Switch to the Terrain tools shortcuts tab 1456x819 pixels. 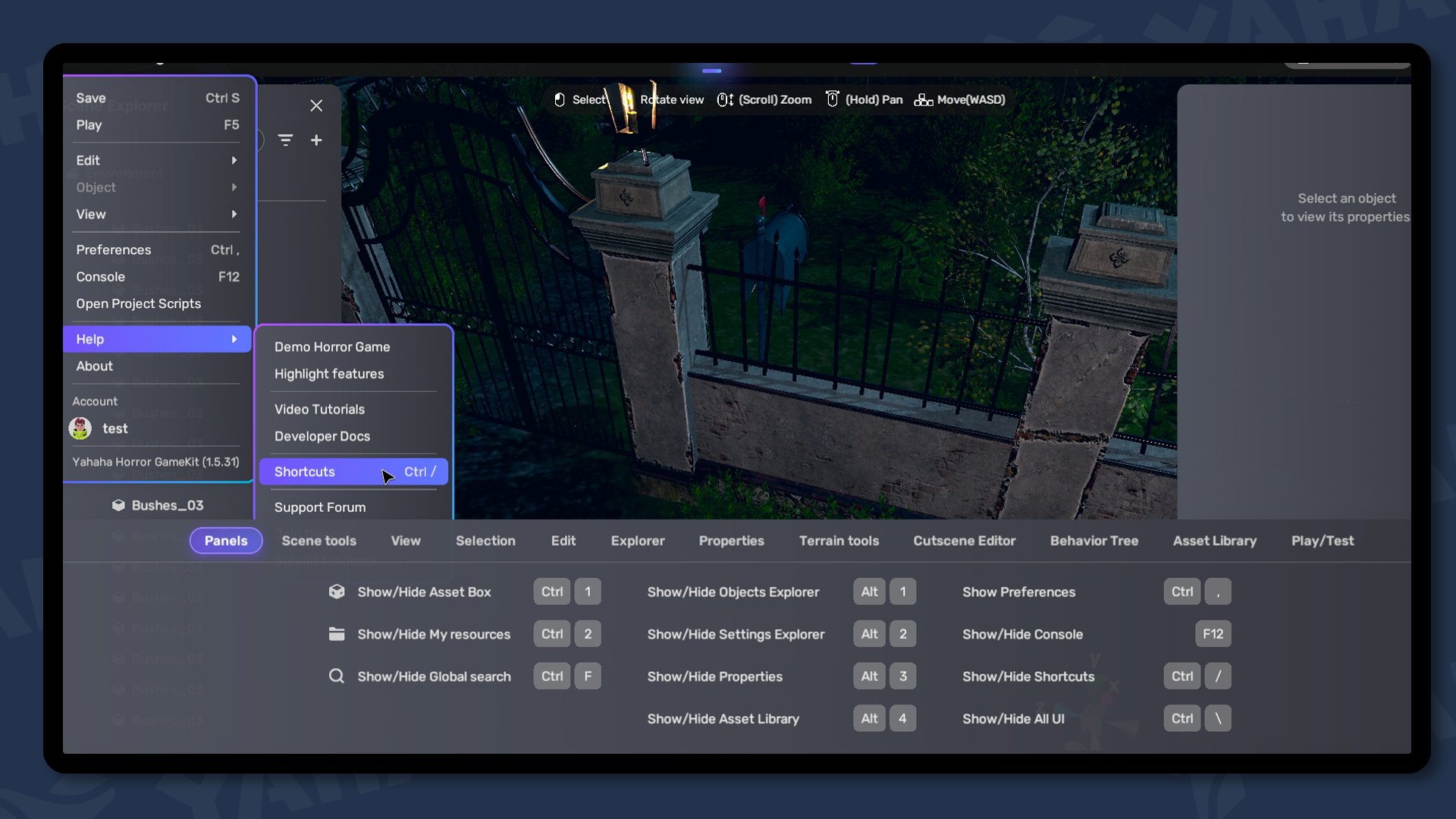(x=839, y=541)
